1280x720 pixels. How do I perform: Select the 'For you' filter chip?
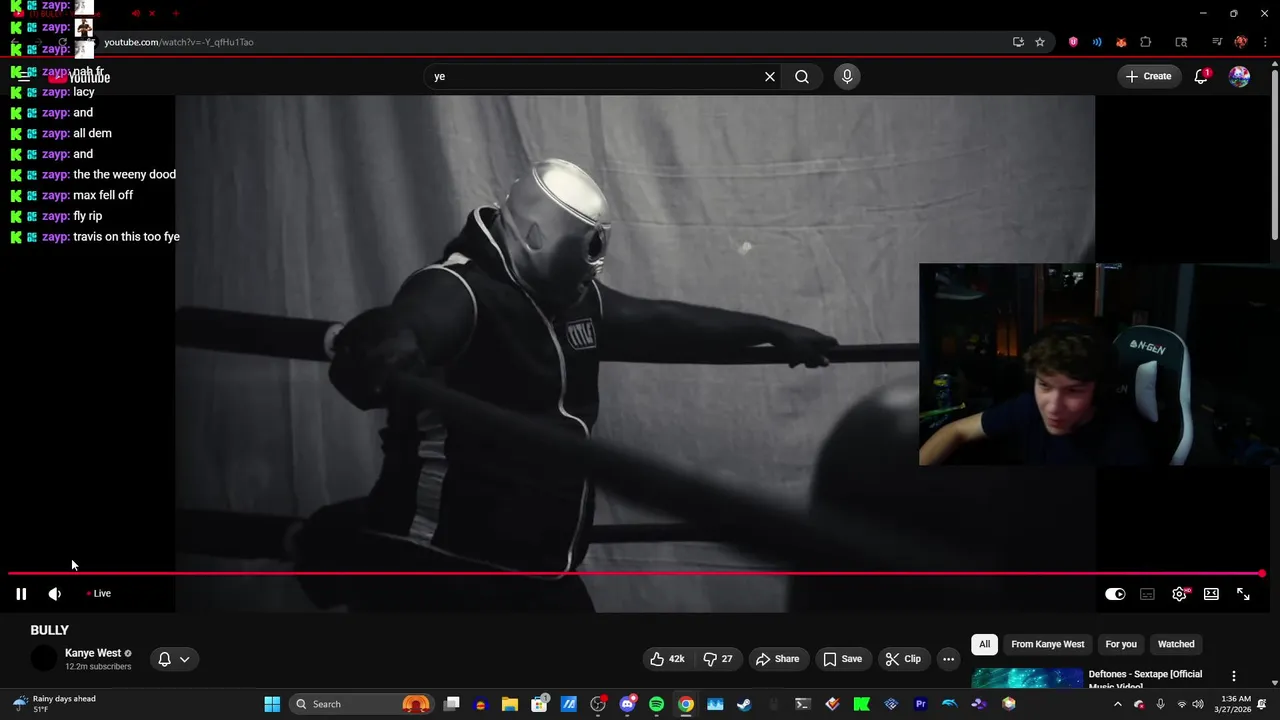(1121, 644)
